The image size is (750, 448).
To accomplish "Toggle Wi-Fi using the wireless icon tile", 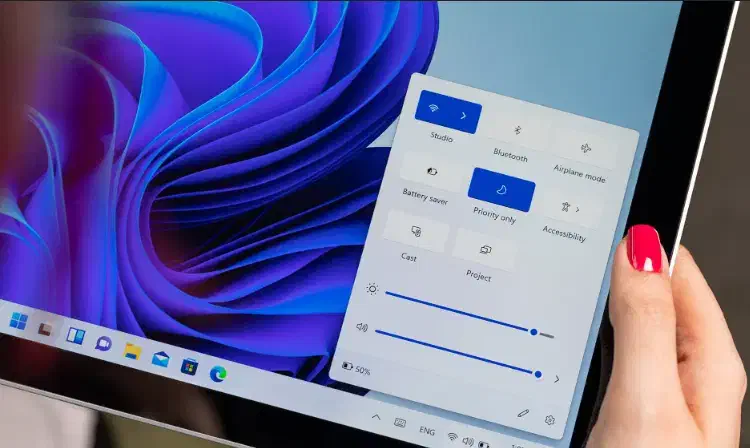I will [x=433, y=108].
